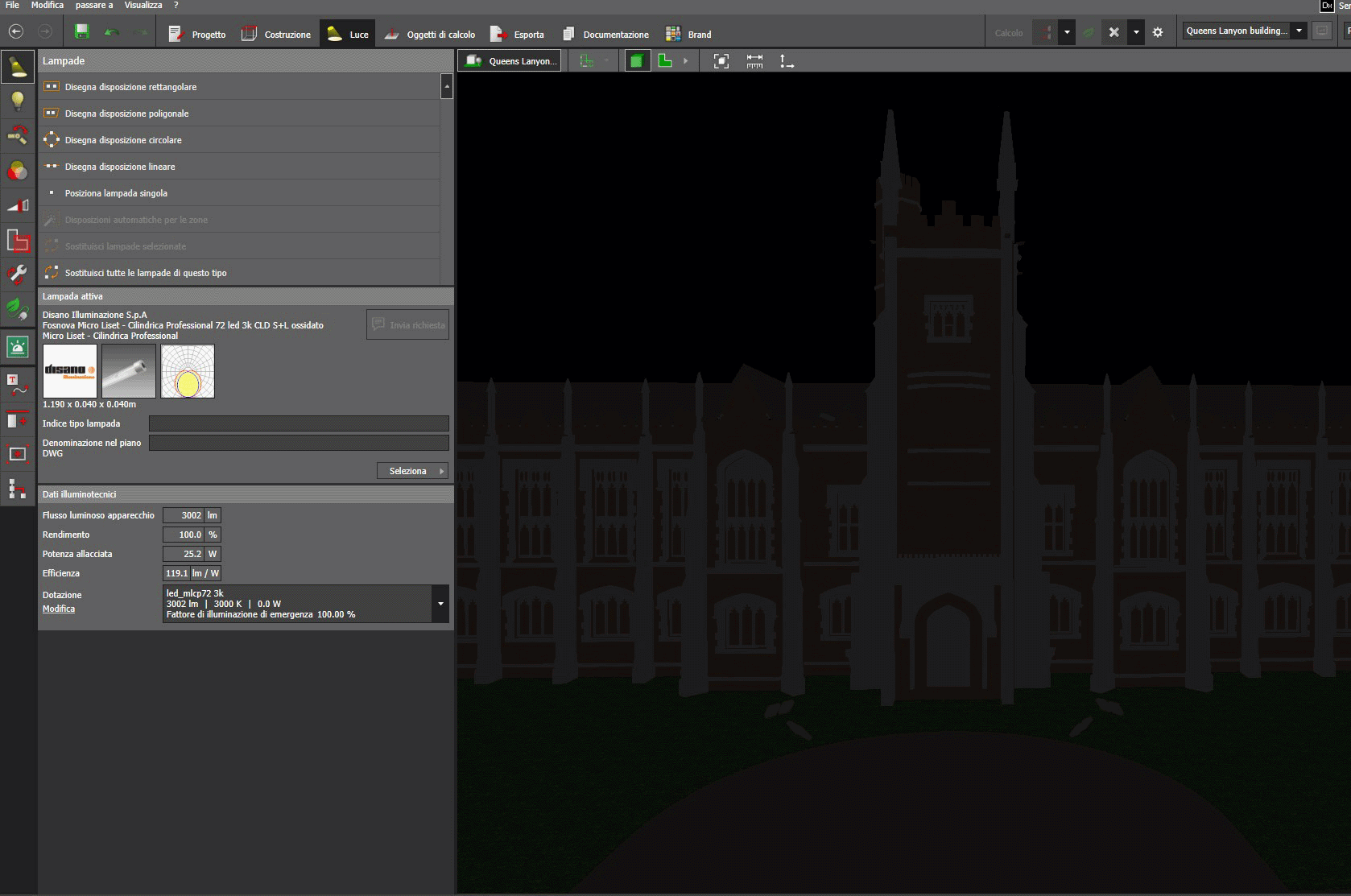Switch to Oggetti di calcolo tab
1351x896 pixels.
(x=429, y=34)
